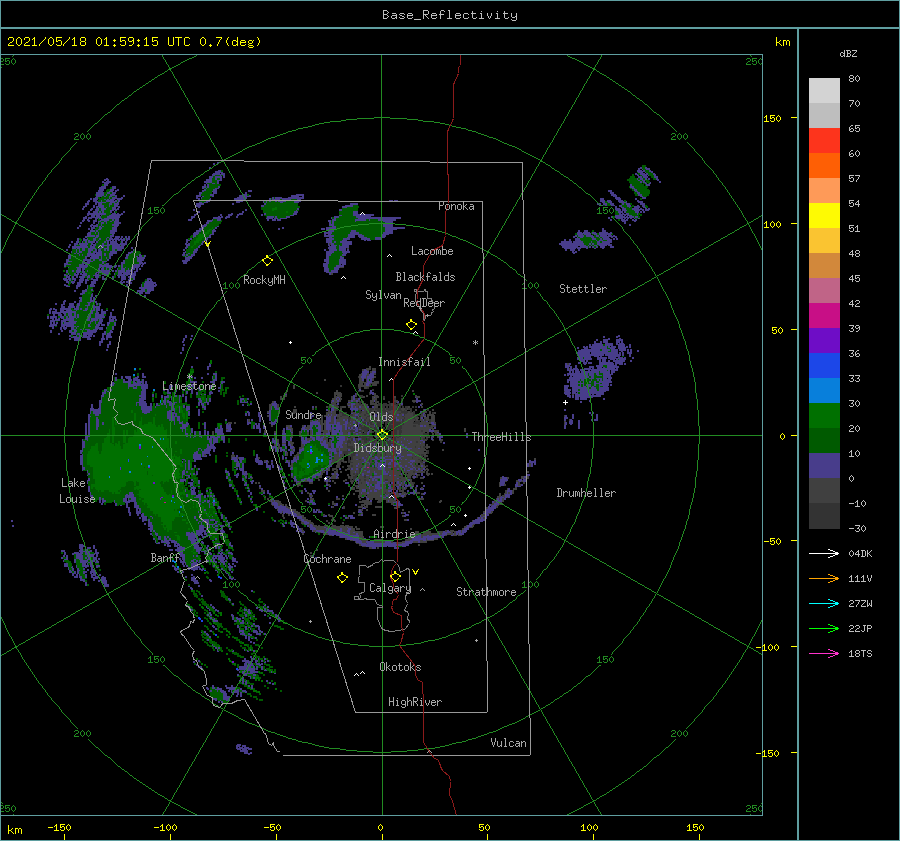Screen dimensions: 900x841
Task: Click the Base_Reflectivity title text
Action: tap(450, 15)
